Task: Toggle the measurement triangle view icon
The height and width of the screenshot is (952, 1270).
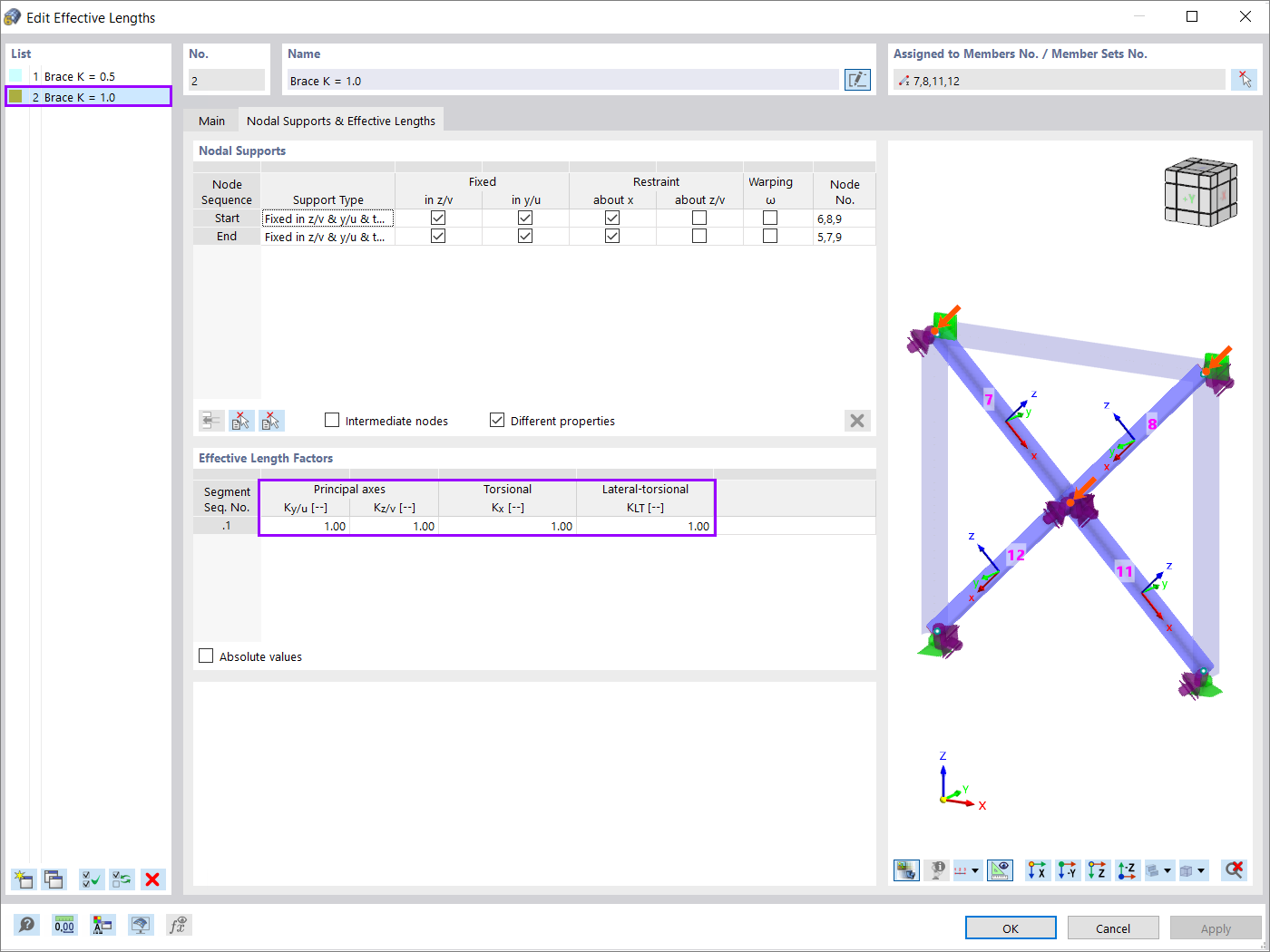Action: pyautogui.click(x=999, y=869)
